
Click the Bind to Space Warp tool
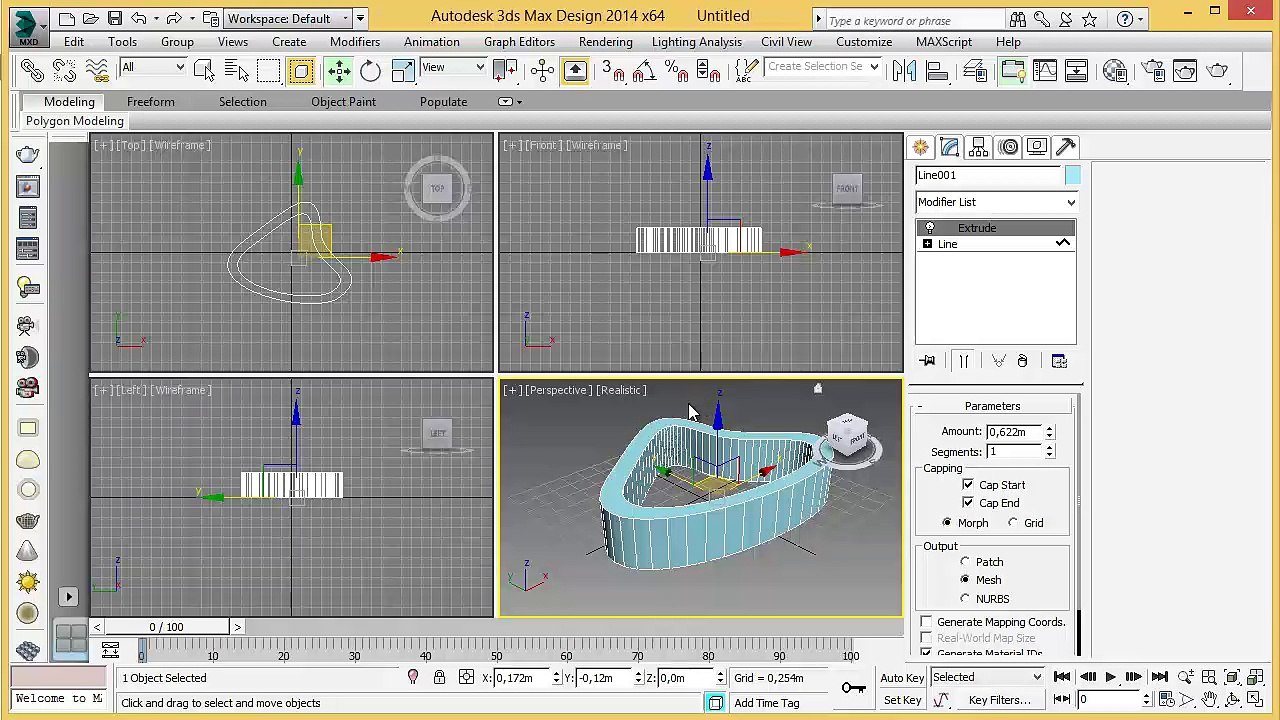pos(96,70)
